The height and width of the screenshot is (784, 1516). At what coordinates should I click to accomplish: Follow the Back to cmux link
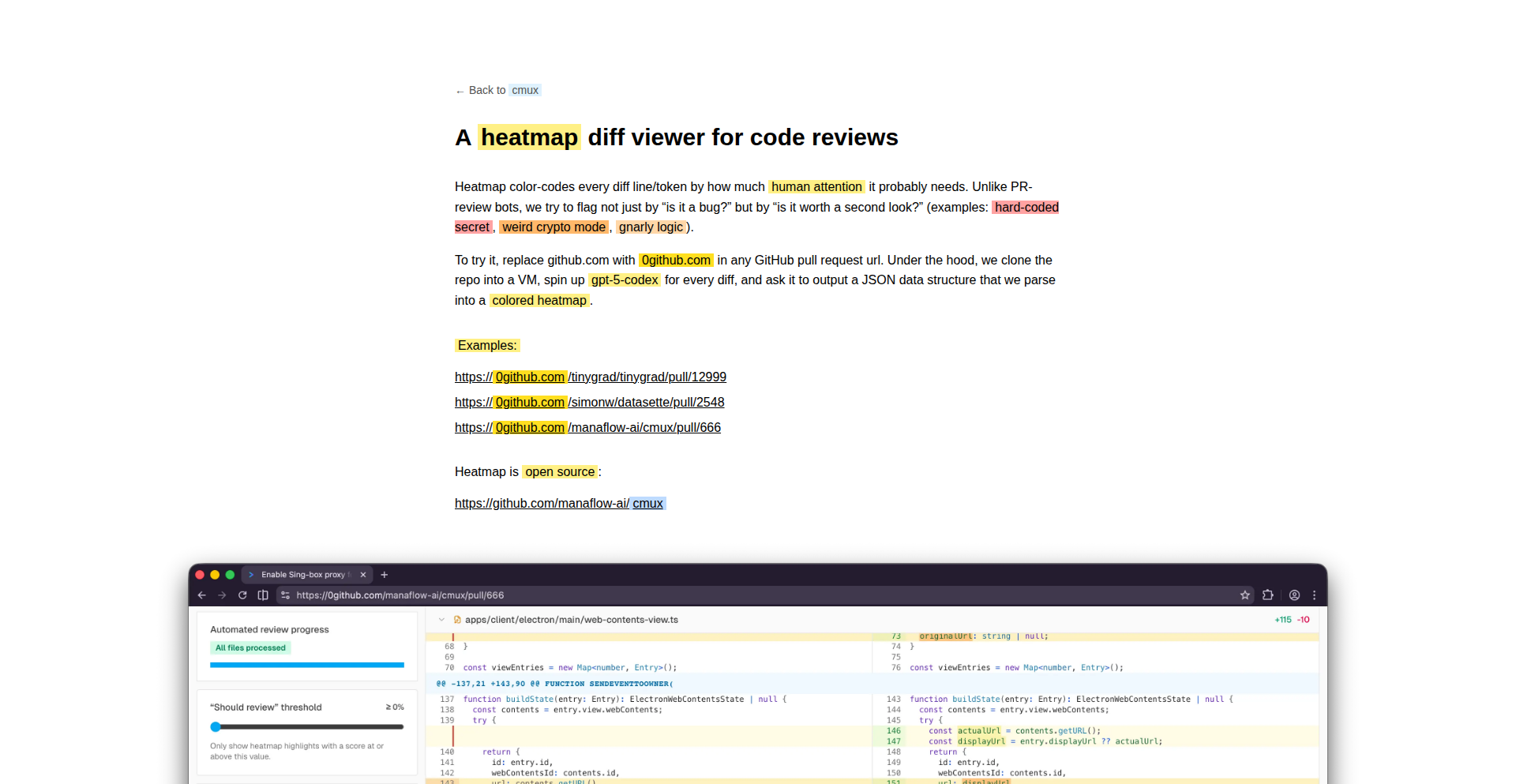click(x=497, y=90)
